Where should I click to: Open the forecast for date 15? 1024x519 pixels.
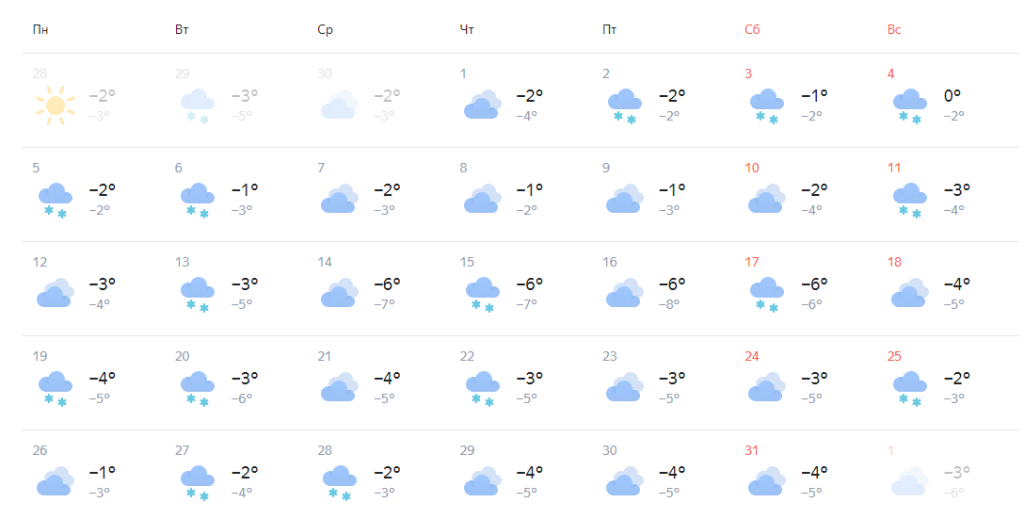[x=467, y=262]
